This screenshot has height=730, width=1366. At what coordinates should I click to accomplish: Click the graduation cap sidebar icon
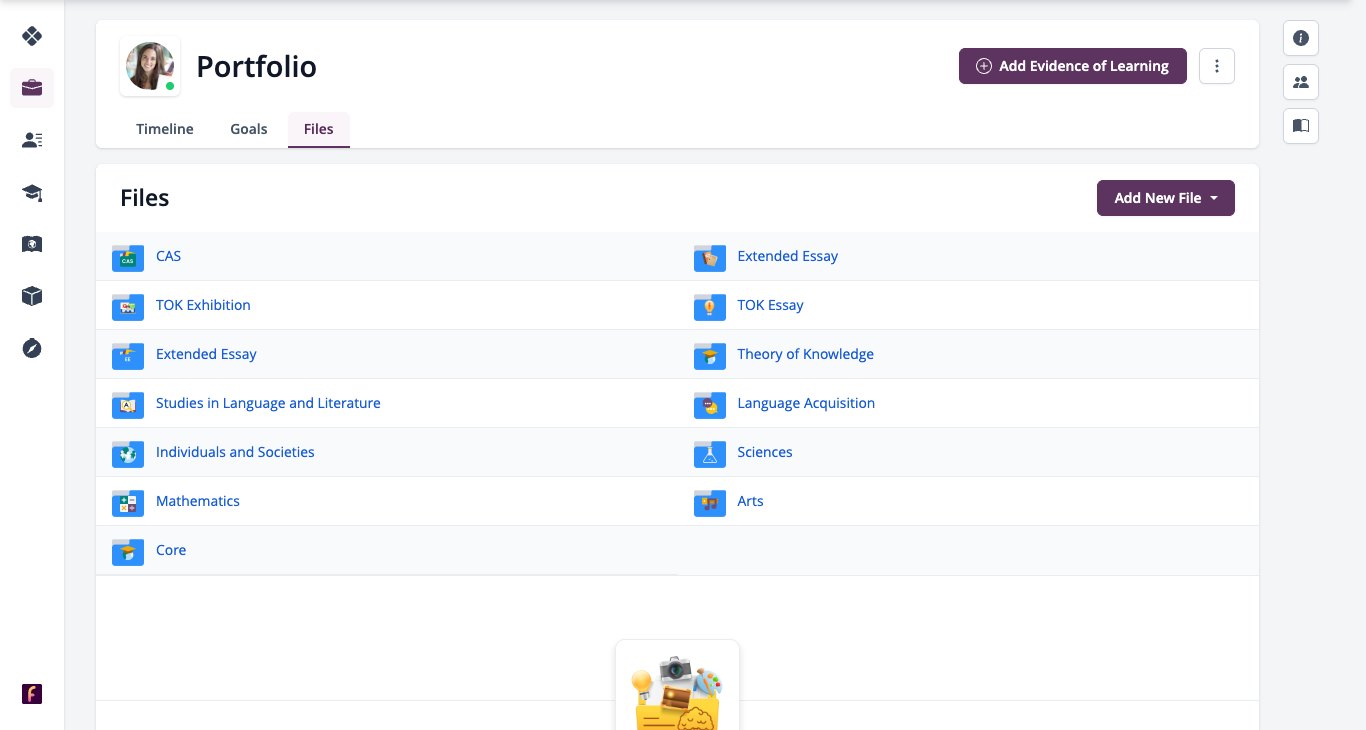click(x=32, y=192)
